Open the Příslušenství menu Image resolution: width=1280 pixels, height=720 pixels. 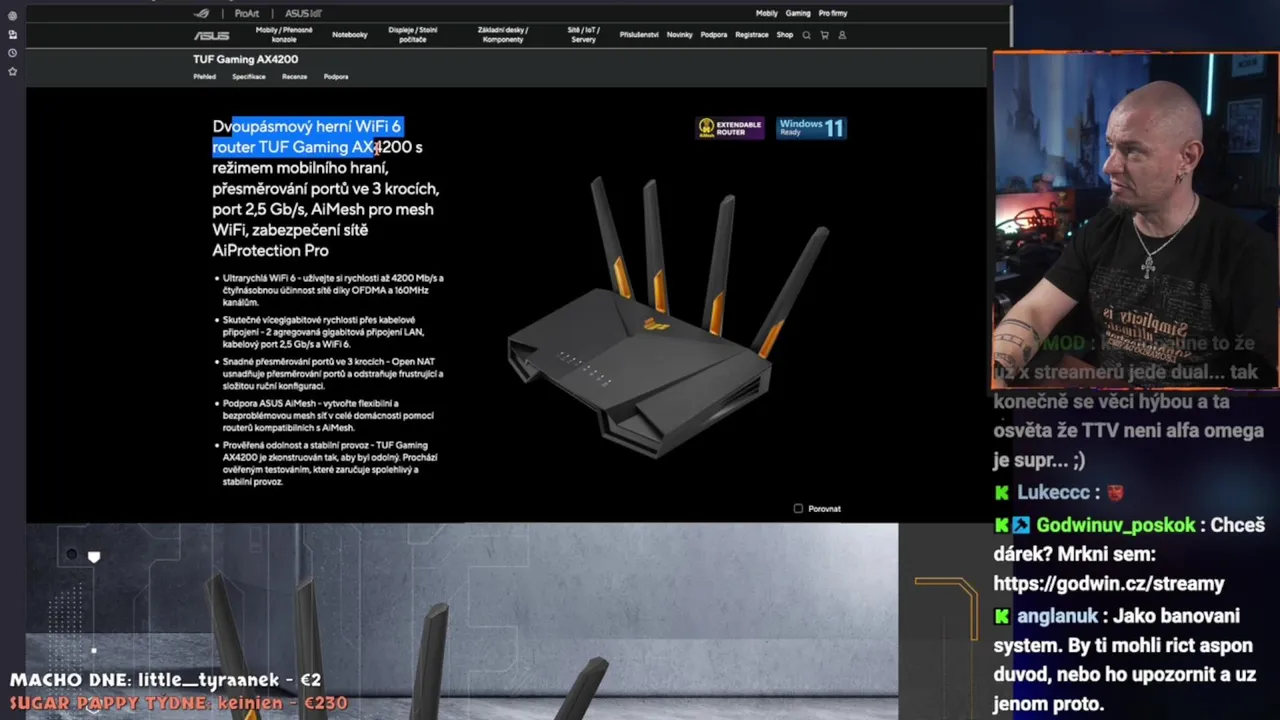click(x=639, y=35)
